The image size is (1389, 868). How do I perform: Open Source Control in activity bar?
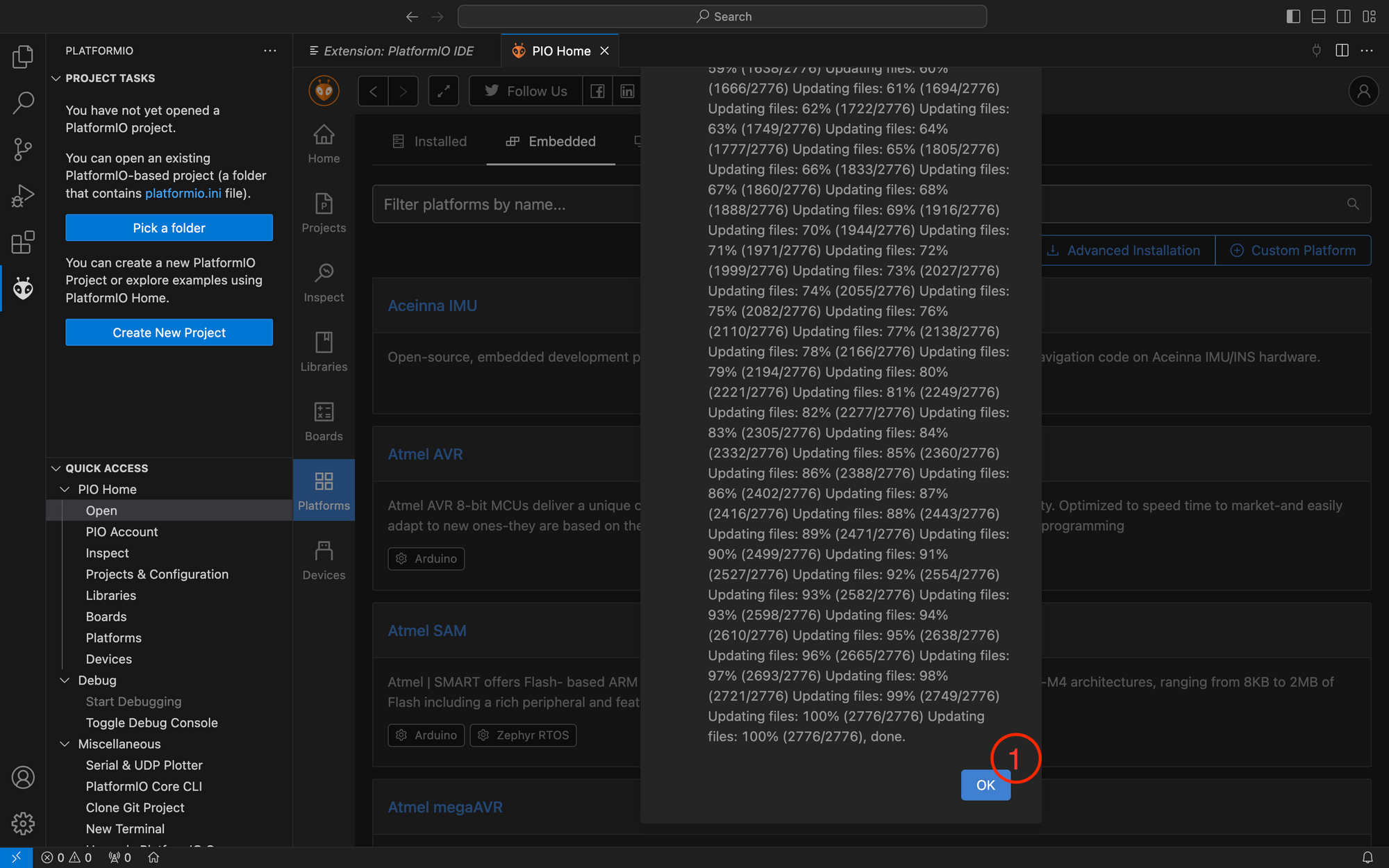click(x=23, y=149)
